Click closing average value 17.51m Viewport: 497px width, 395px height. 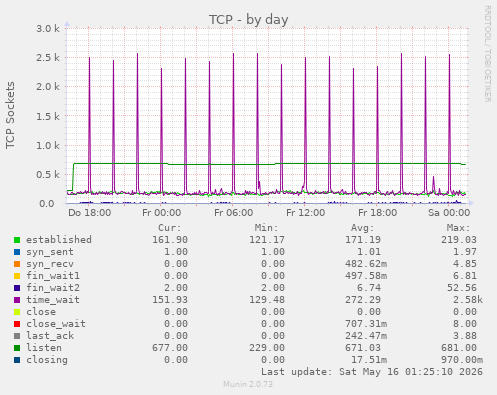point(369,360)
